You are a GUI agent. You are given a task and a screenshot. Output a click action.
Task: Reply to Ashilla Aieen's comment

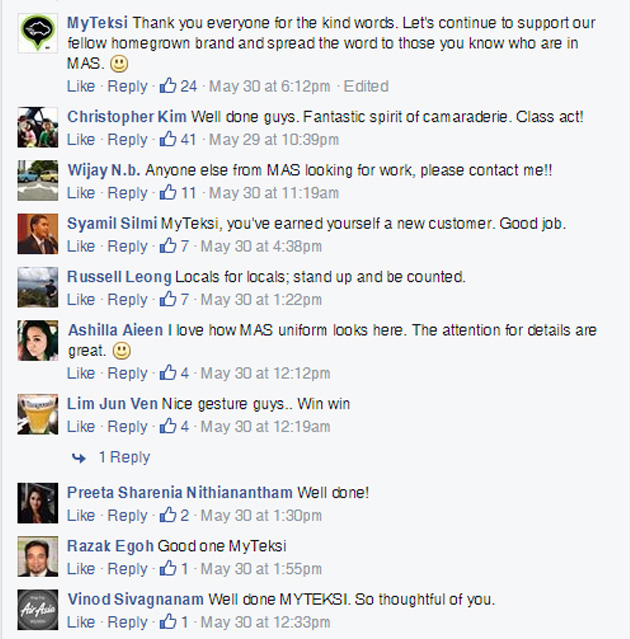[127, 374]
